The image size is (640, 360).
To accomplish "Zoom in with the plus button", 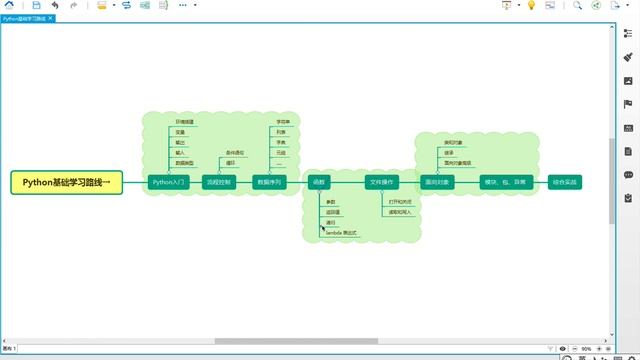I will 599,349.
